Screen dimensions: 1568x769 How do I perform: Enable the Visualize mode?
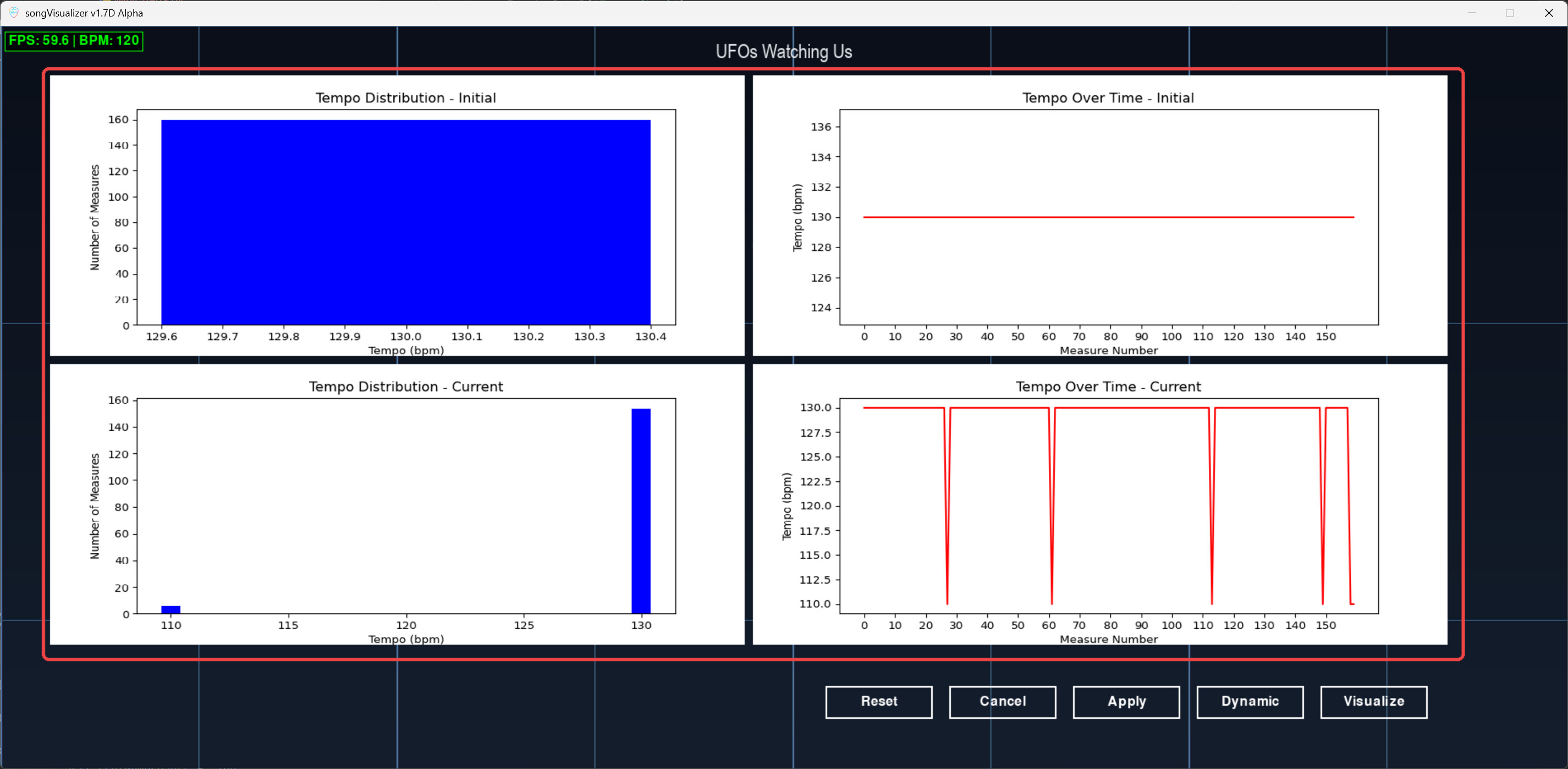[x=1374, y=701]
